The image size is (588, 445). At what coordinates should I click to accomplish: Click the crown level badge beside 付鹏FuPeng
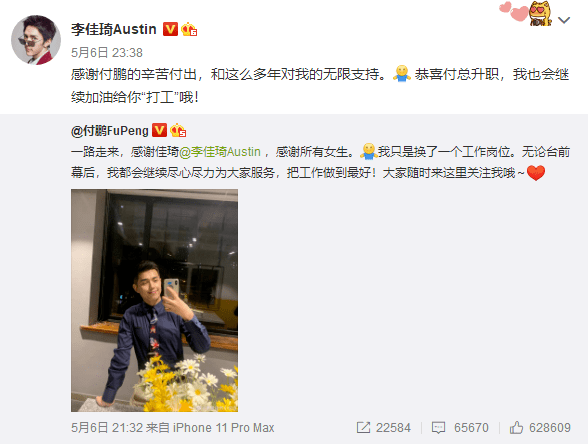pyautogui.click(x=178, y=130)
